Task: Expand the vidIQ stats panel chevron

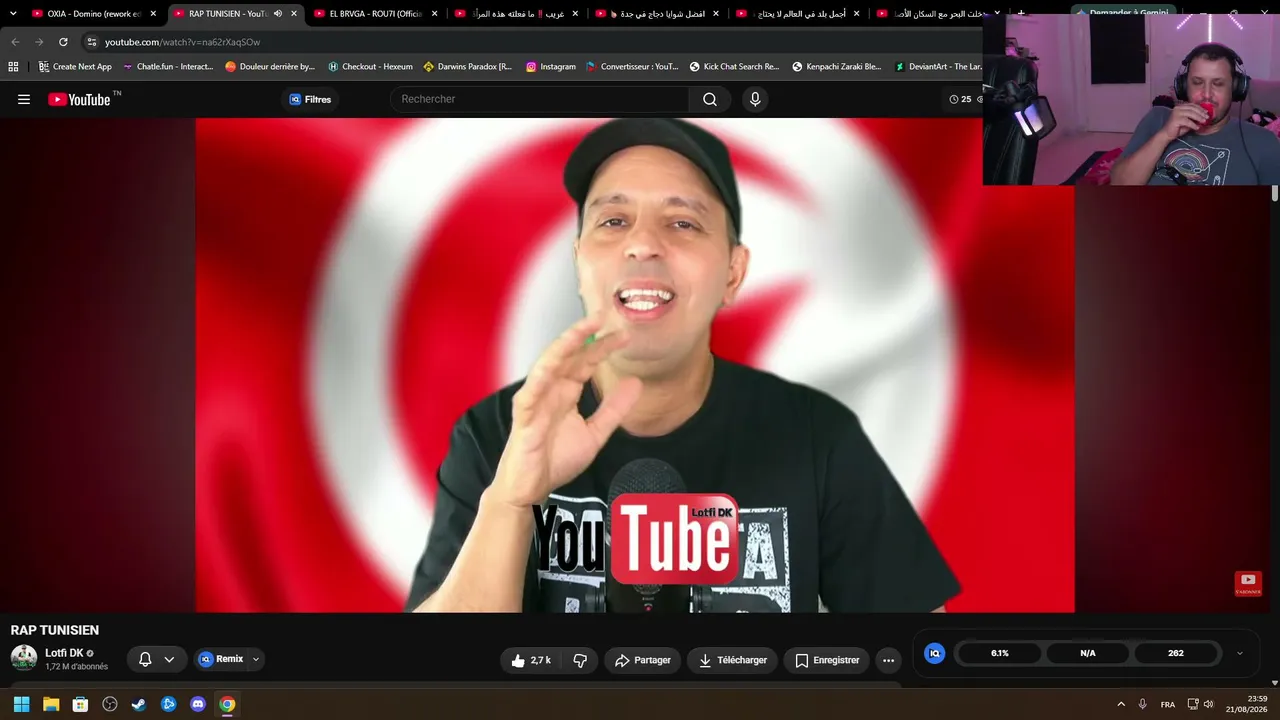Action: pyautogui.click(x=1240, y=653)
